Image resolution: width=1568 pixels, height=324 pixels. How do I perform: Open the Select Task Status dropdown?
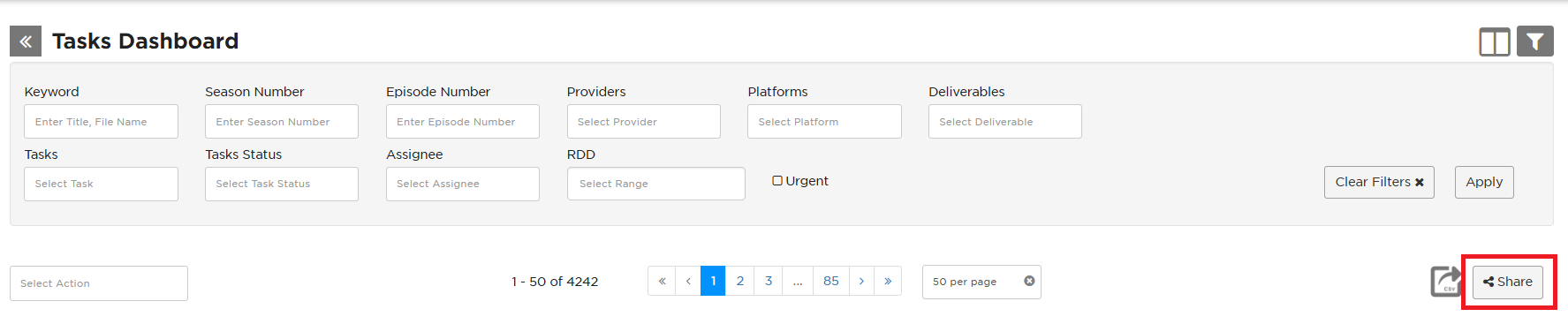click(282, 184)
